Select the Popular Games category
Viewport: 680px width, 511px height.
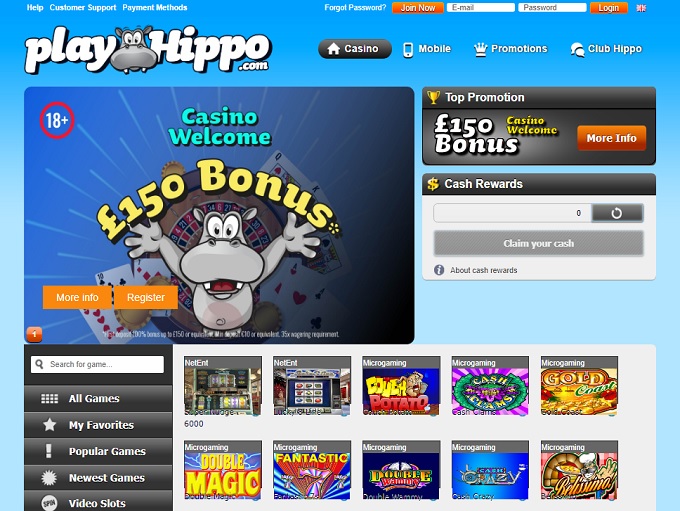98,451
